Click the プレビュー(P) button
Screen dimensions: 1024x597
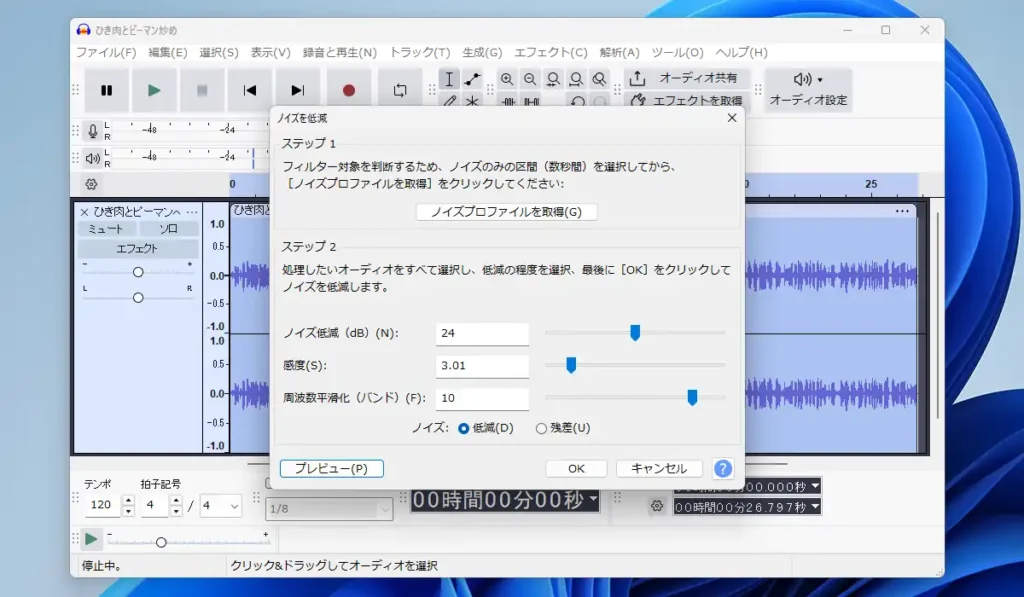[x=332, y=468]
